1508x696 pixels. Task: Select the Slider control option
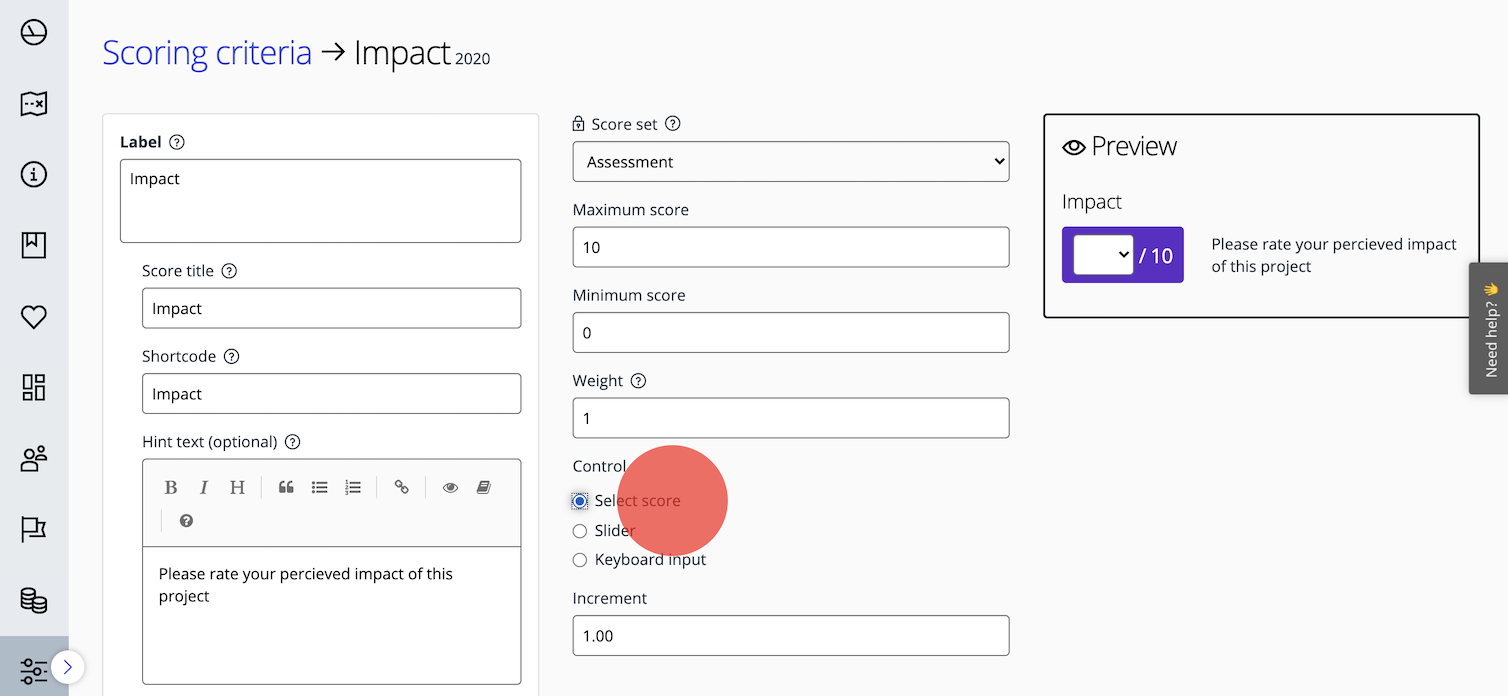pyautogui.click(x=580, y=531)
